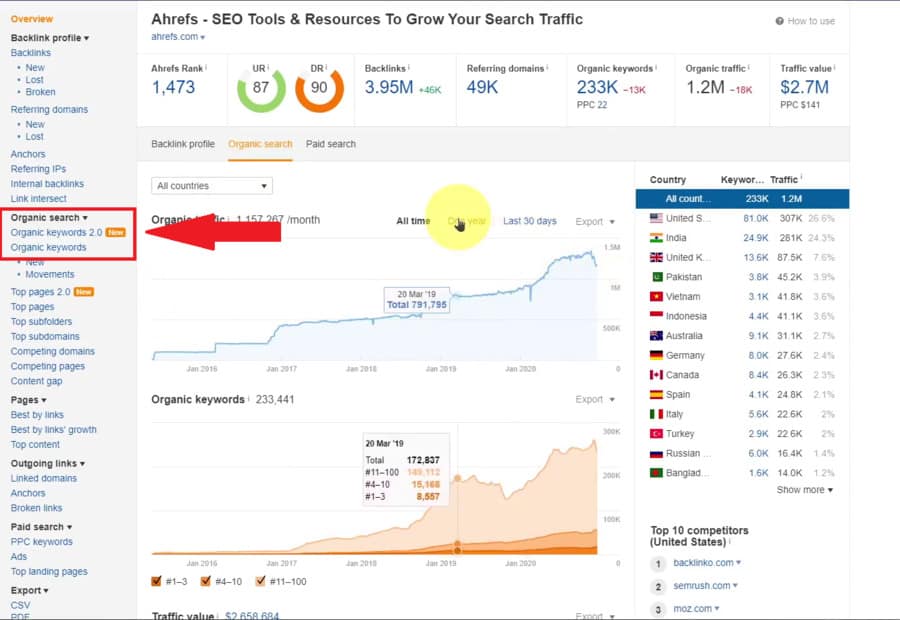
Task: Open moz.com competitor link
Action: click(x=692, y=609)
